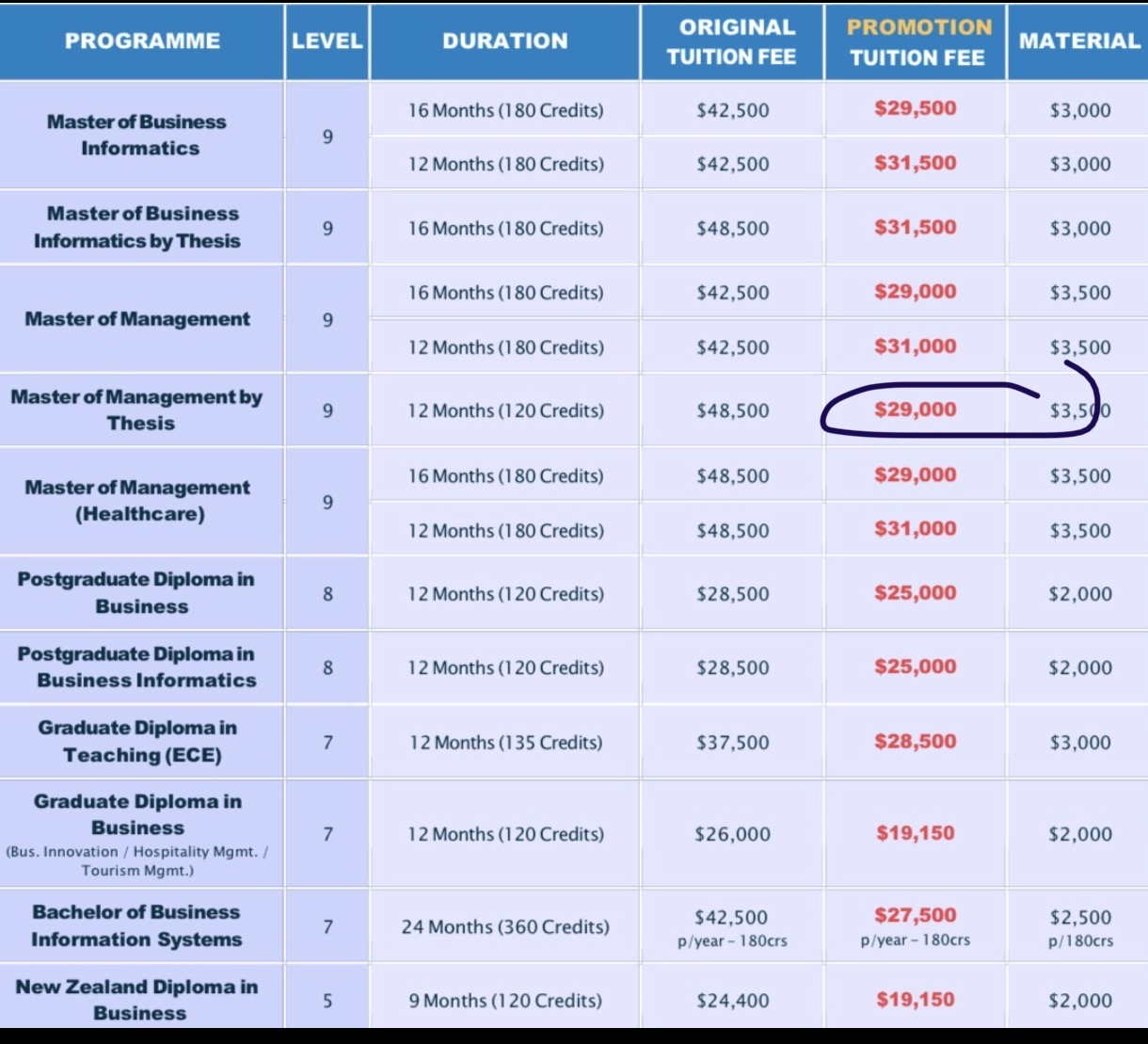Select the $24,400 original tuition fee
Image resolution: width=1148 pixels, height=1044 pixels.
click(x=732, y=1001)
